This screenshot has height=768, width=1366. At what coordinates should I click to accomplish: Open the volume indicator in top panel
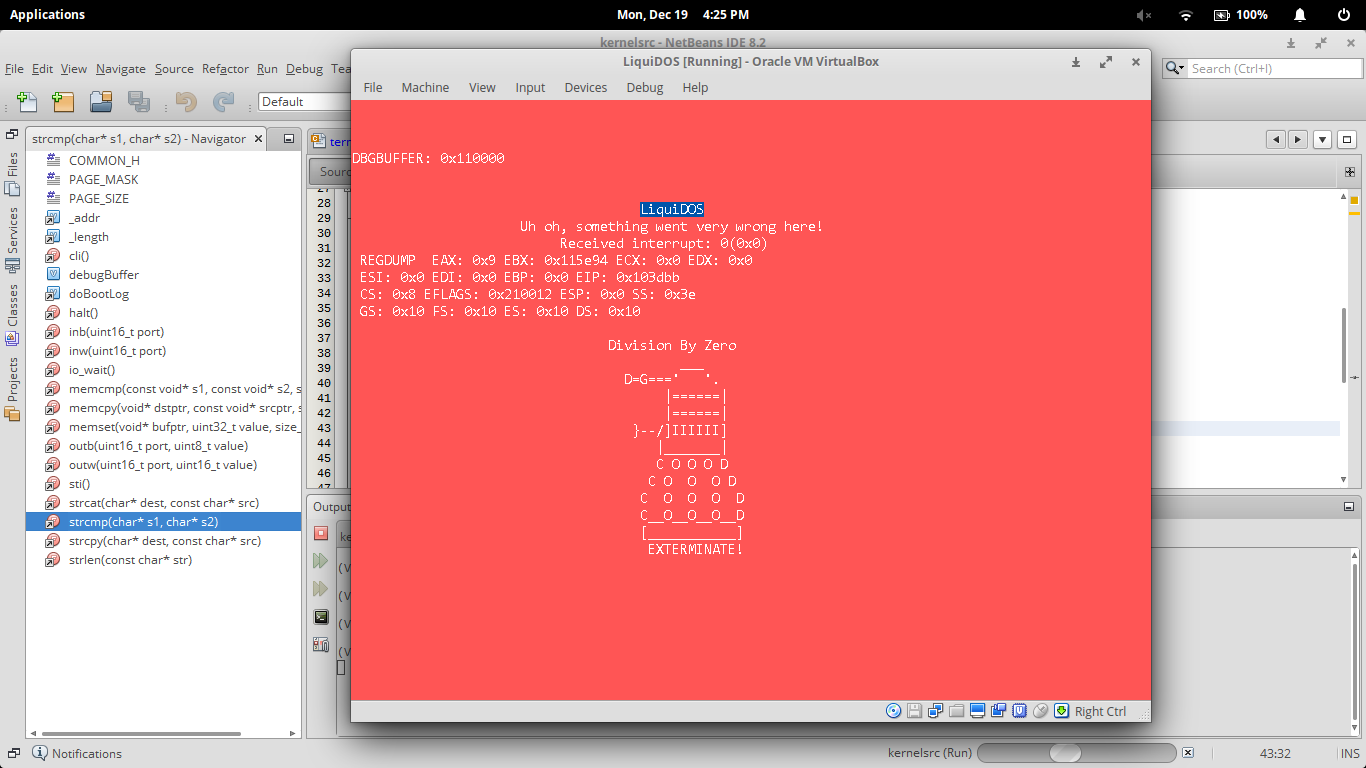1144,14
